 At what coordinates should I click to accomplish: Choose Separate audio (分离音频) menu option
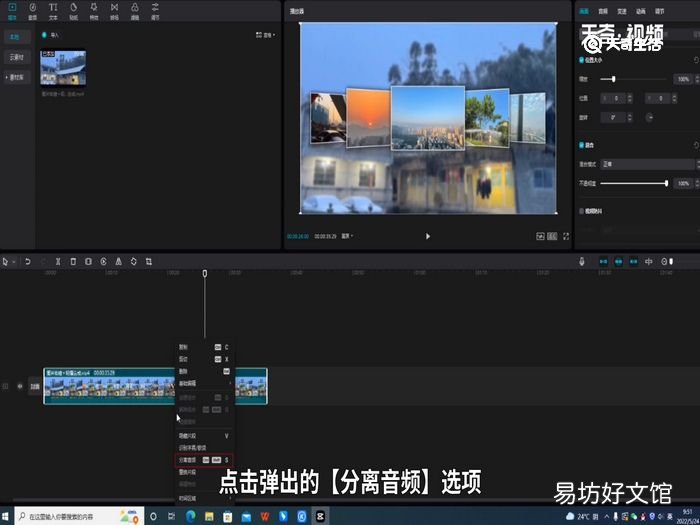[x=204, y=460]
